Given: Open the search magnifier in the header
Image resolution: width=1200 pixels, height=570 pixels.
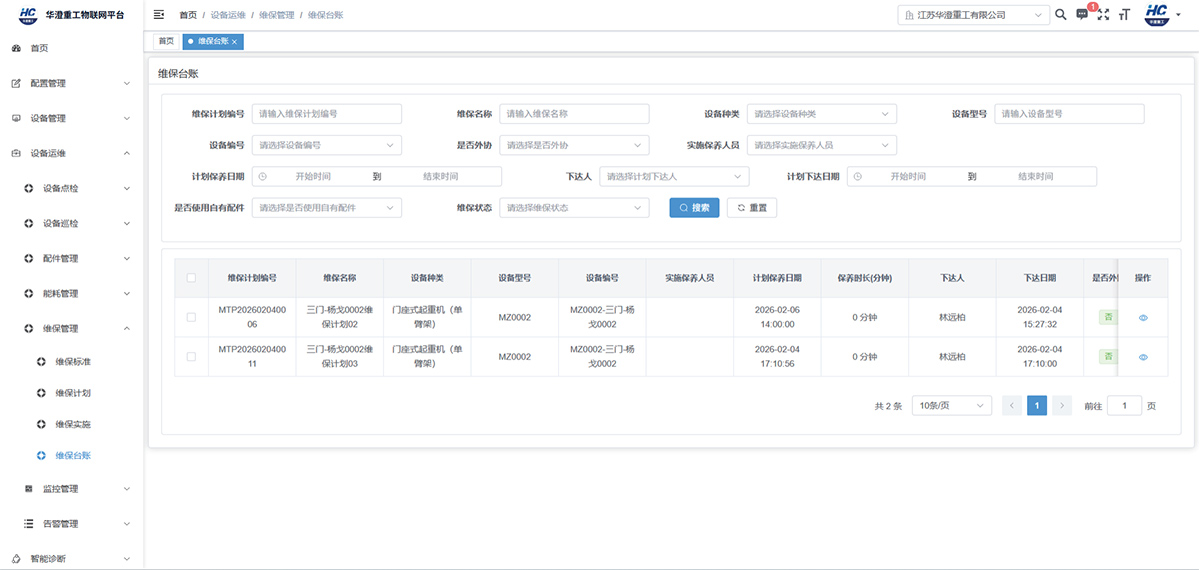Looking at the screenshot, I should 1061,14.
